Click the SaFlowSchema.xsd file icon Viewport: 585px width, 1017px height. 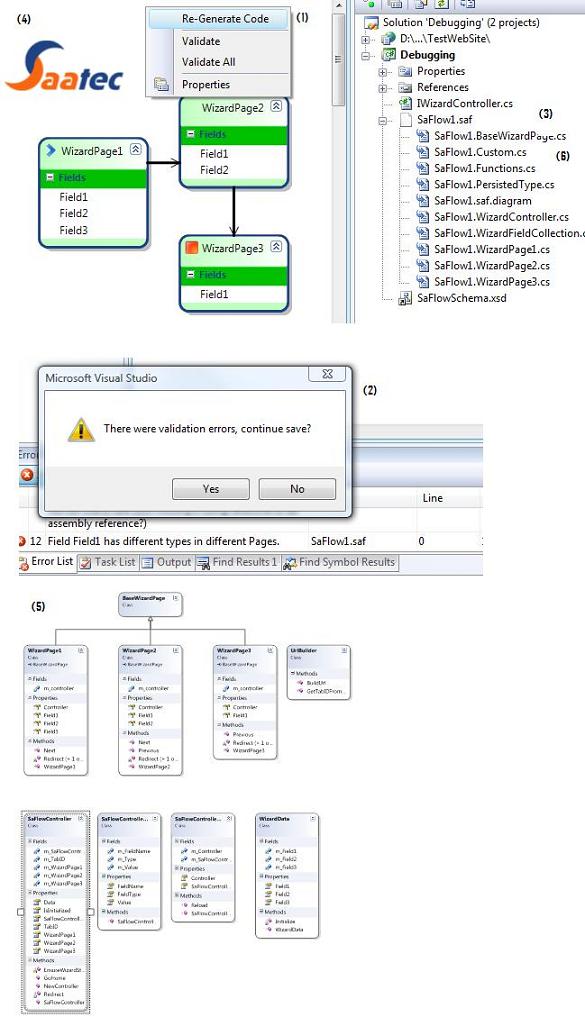coord(405,298)
